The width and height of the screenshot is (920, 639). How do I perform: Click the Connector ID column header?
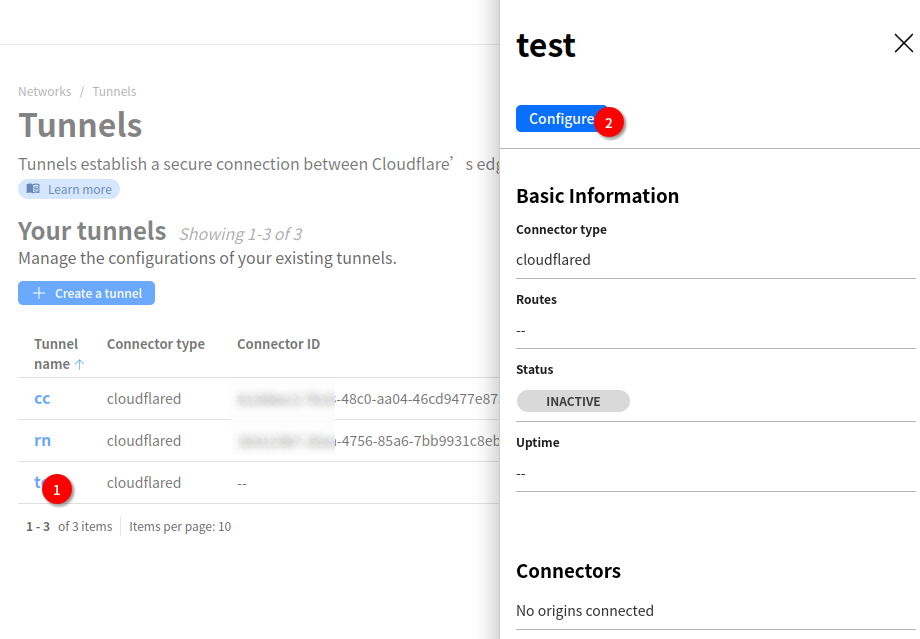[278, 344]
